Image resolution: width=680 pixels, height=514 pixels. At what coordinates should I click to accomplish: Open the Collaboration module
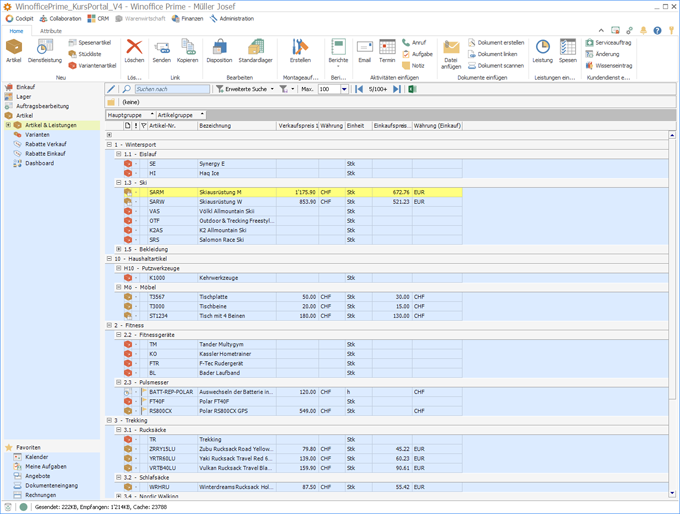click(x=61, y=19)
